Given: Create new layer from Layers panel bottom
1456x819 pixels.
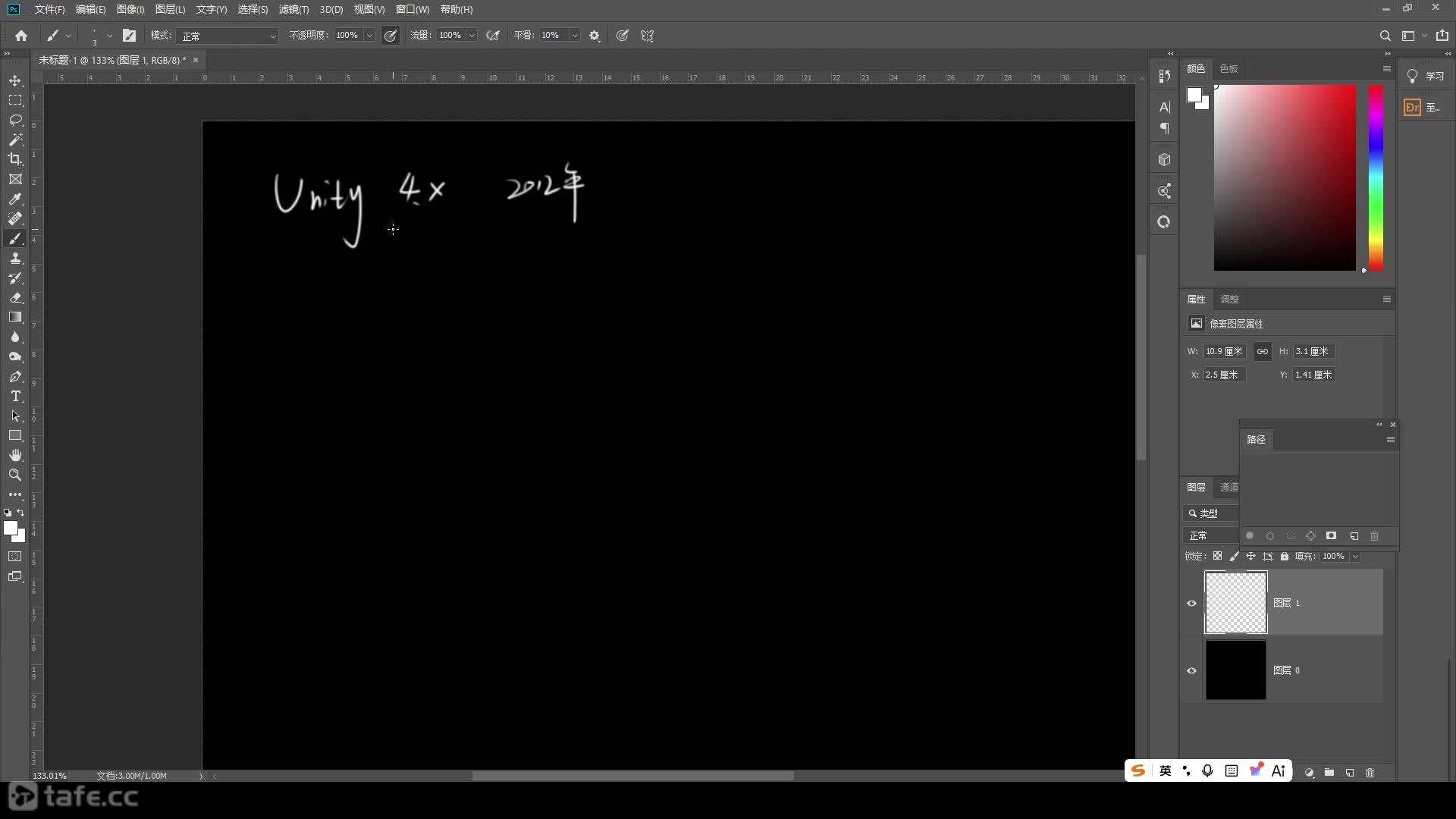Looking at the screenshot, I should 1350,773.
